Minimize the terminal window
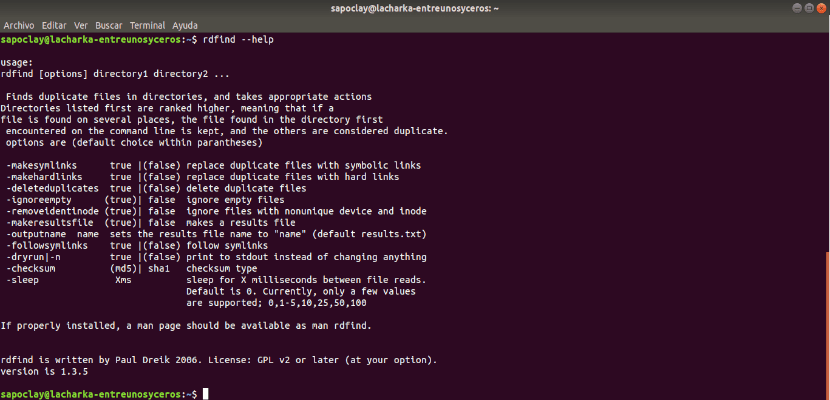Viewport: 830px width, 400px height. [798, 8]
